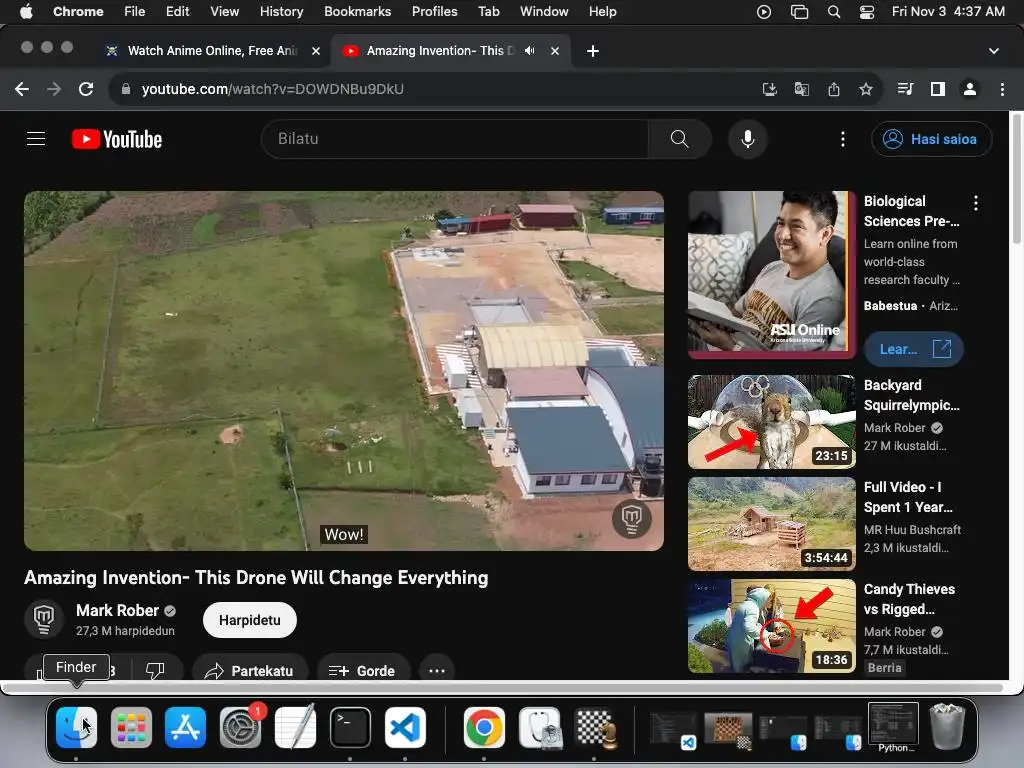Focus the Bilatu search field

click(x=455, y=138)
